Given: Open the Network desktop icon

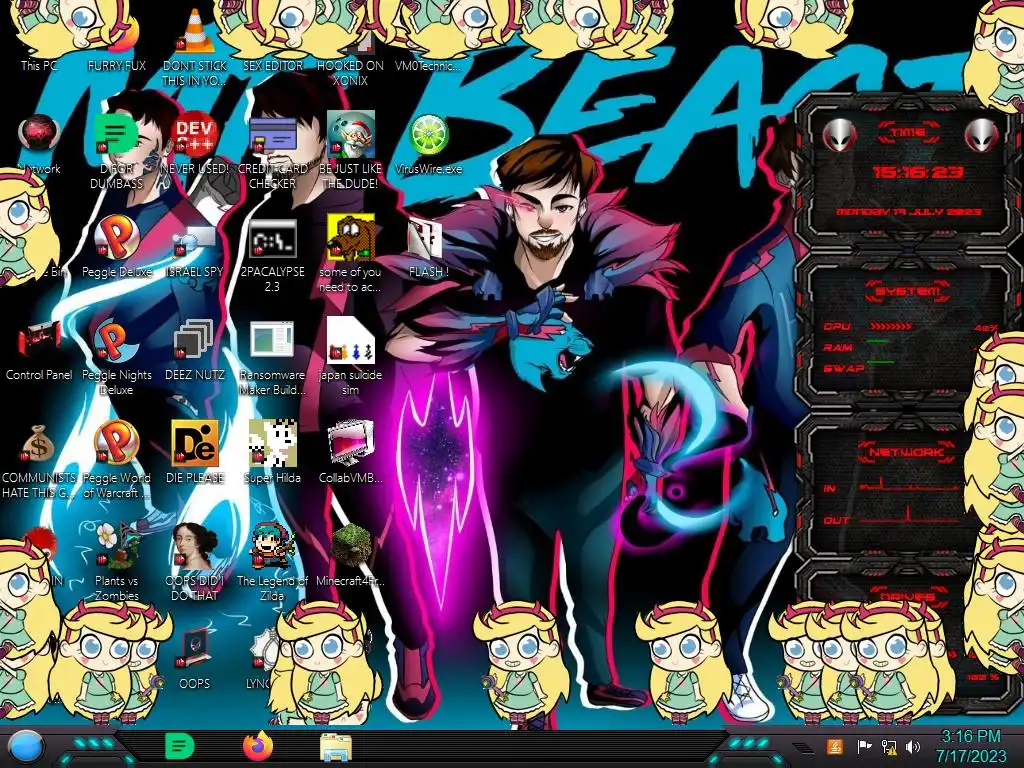Looking at the screenshot, I should (39, 134).
